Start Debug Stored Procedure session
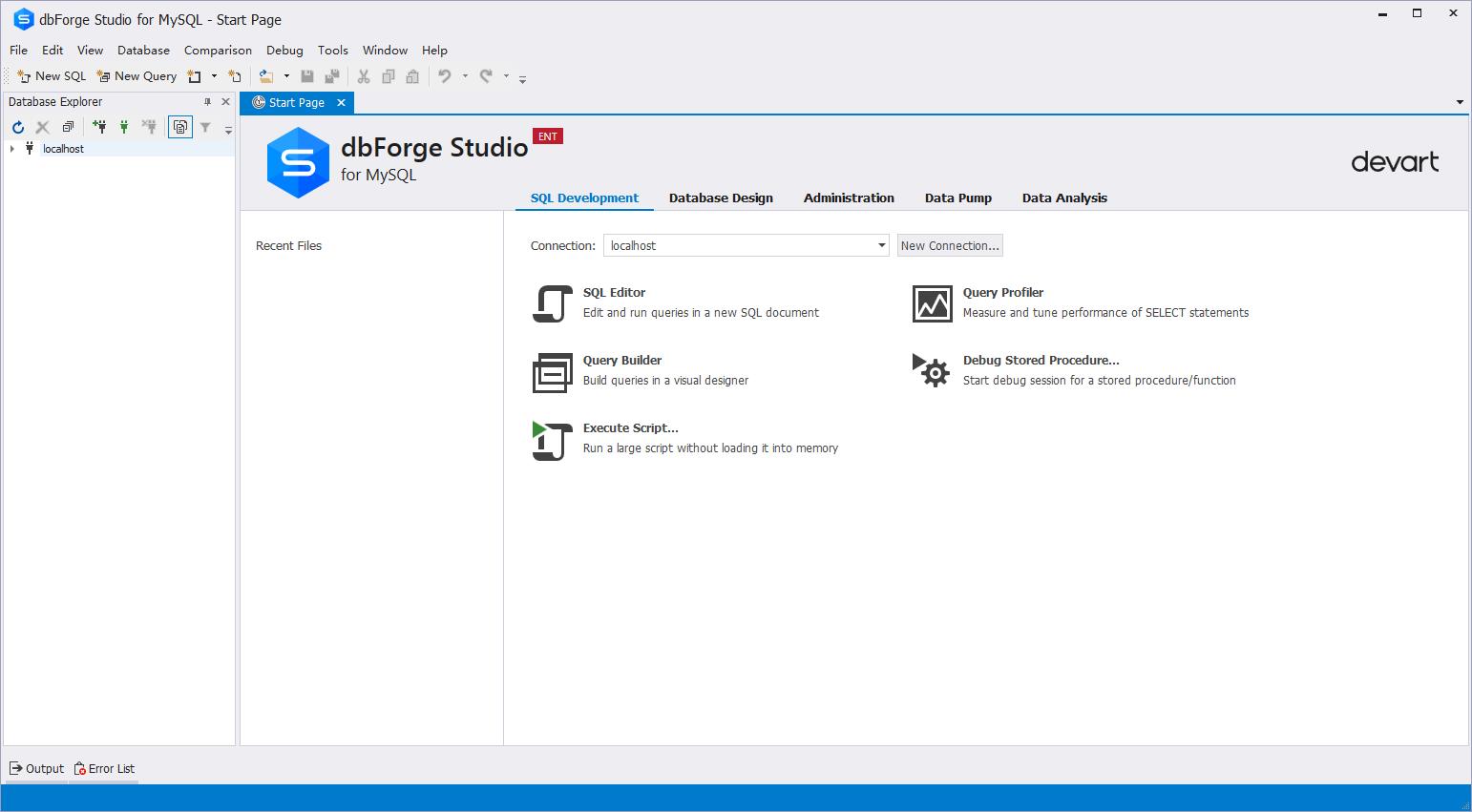This screenshot has height=812, width=1472. click(932, 372)
